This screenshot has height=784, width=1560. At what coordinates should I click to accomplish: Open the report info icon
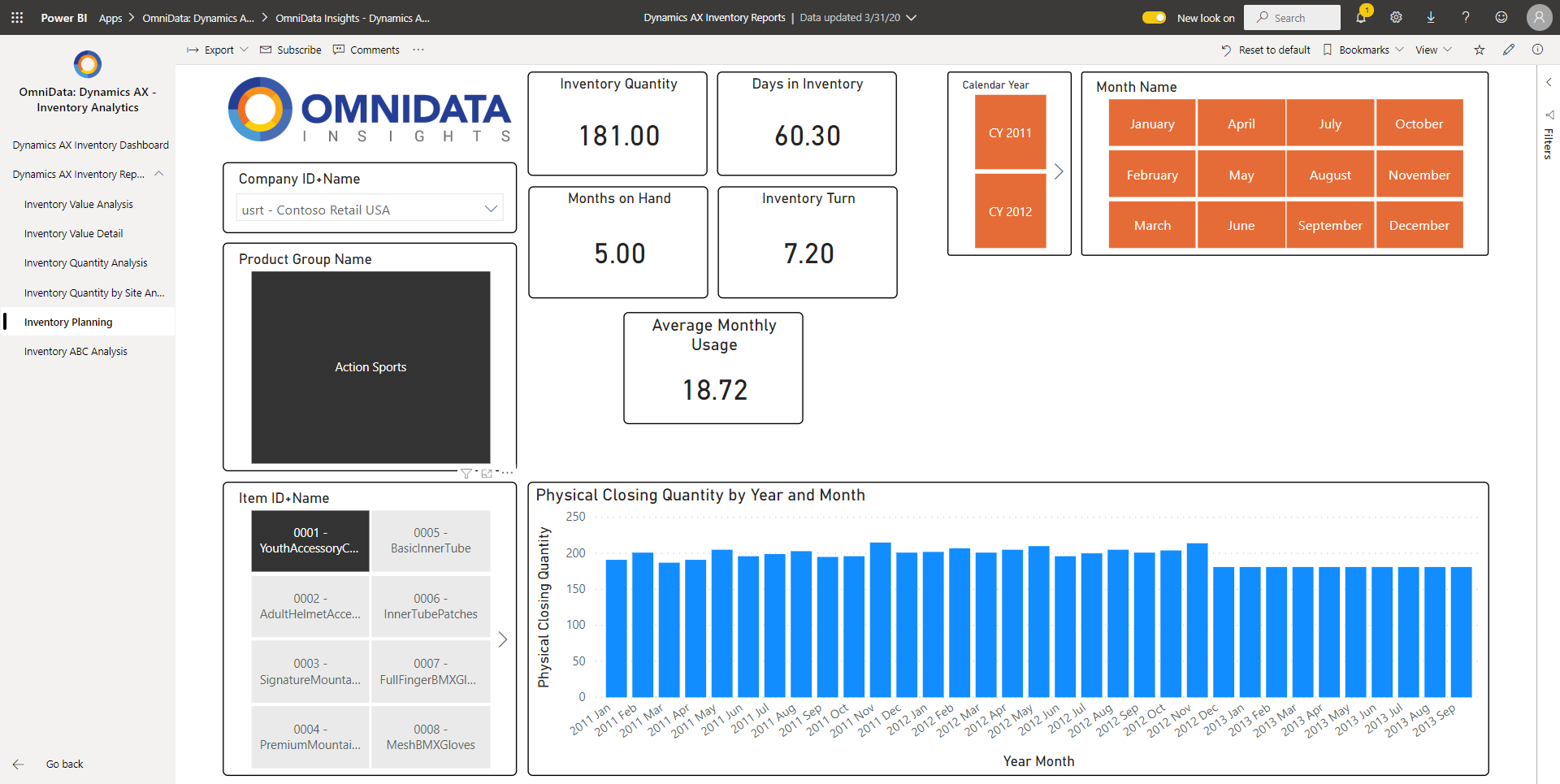pyautogui.click(x=1537, y=50)
